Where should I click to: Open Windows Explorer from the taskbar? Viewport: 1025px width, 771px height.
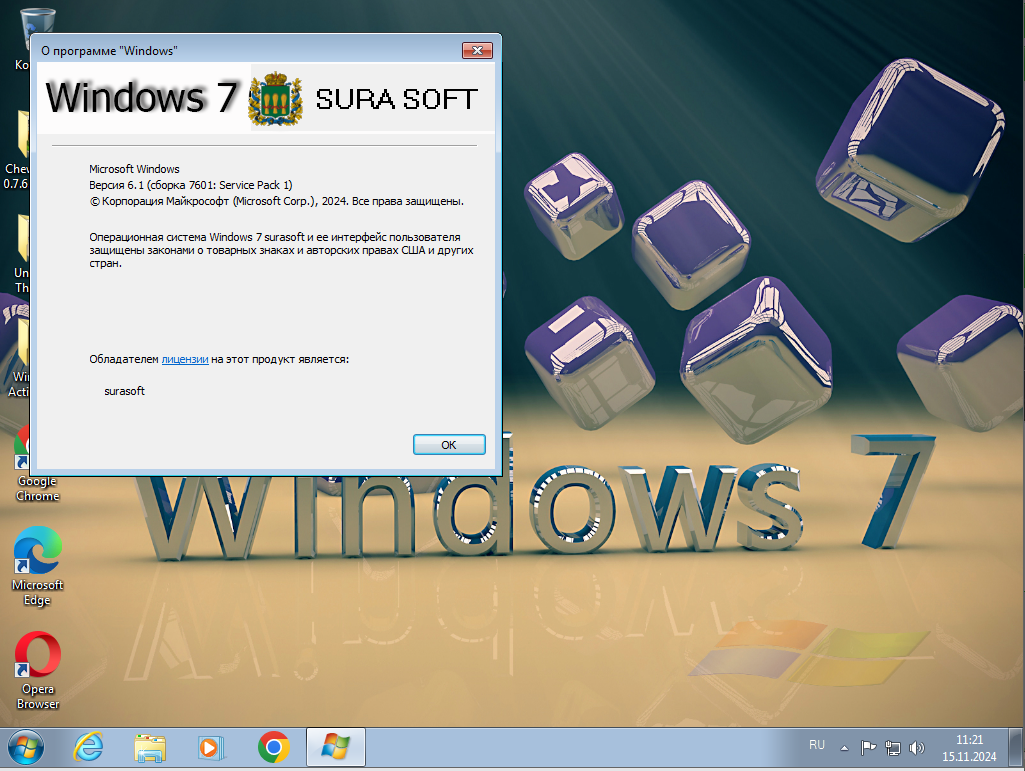[150, 747]
